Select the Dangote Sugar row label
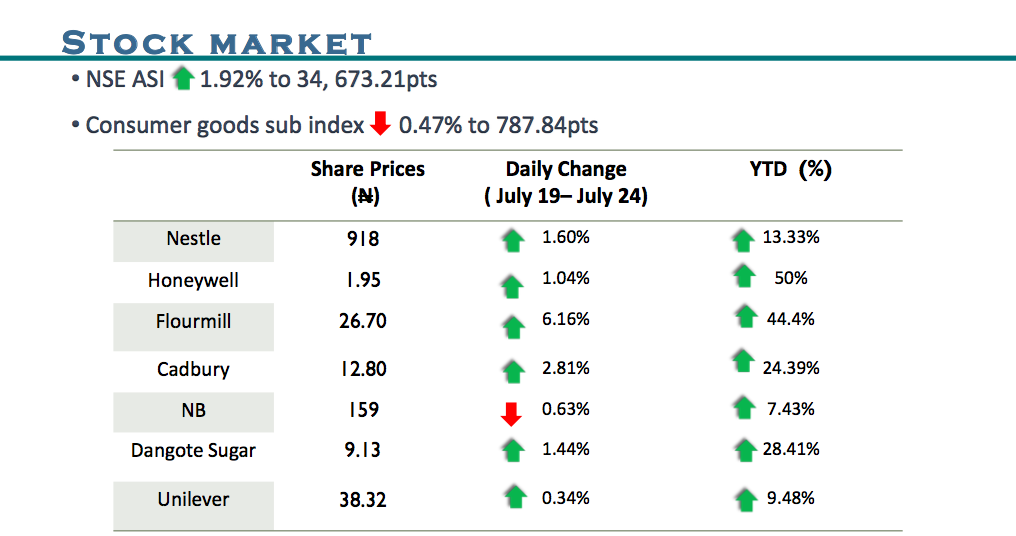Image resolution: width=1016 pixels, height=536 pixels. [x=193, y=450]
